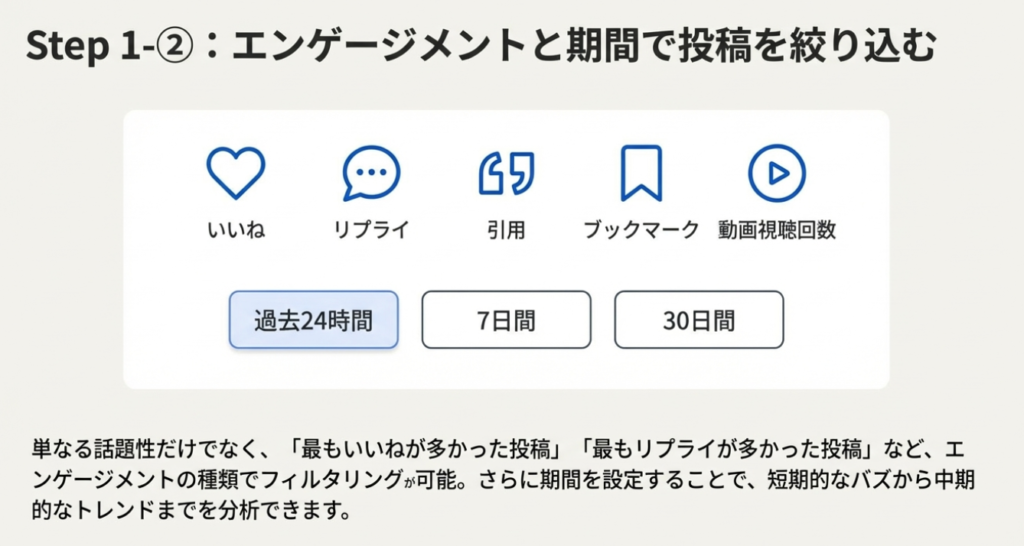Screen dimensions: 1024x546
Task: Click the 動画視聴回数 text label
Action: 777,230
